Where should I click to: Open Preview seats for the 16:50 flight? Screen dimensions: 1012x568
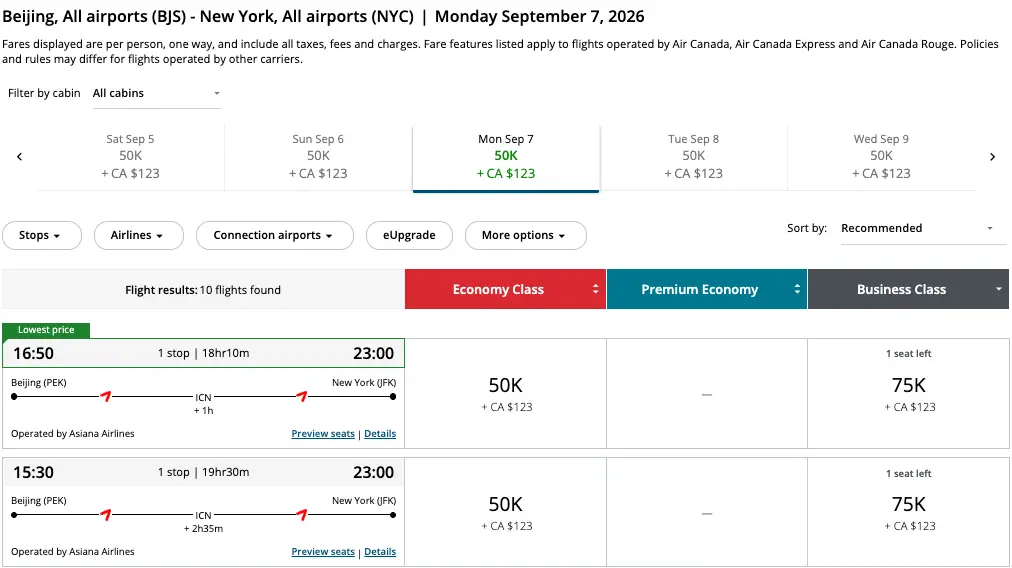(322, 434)
